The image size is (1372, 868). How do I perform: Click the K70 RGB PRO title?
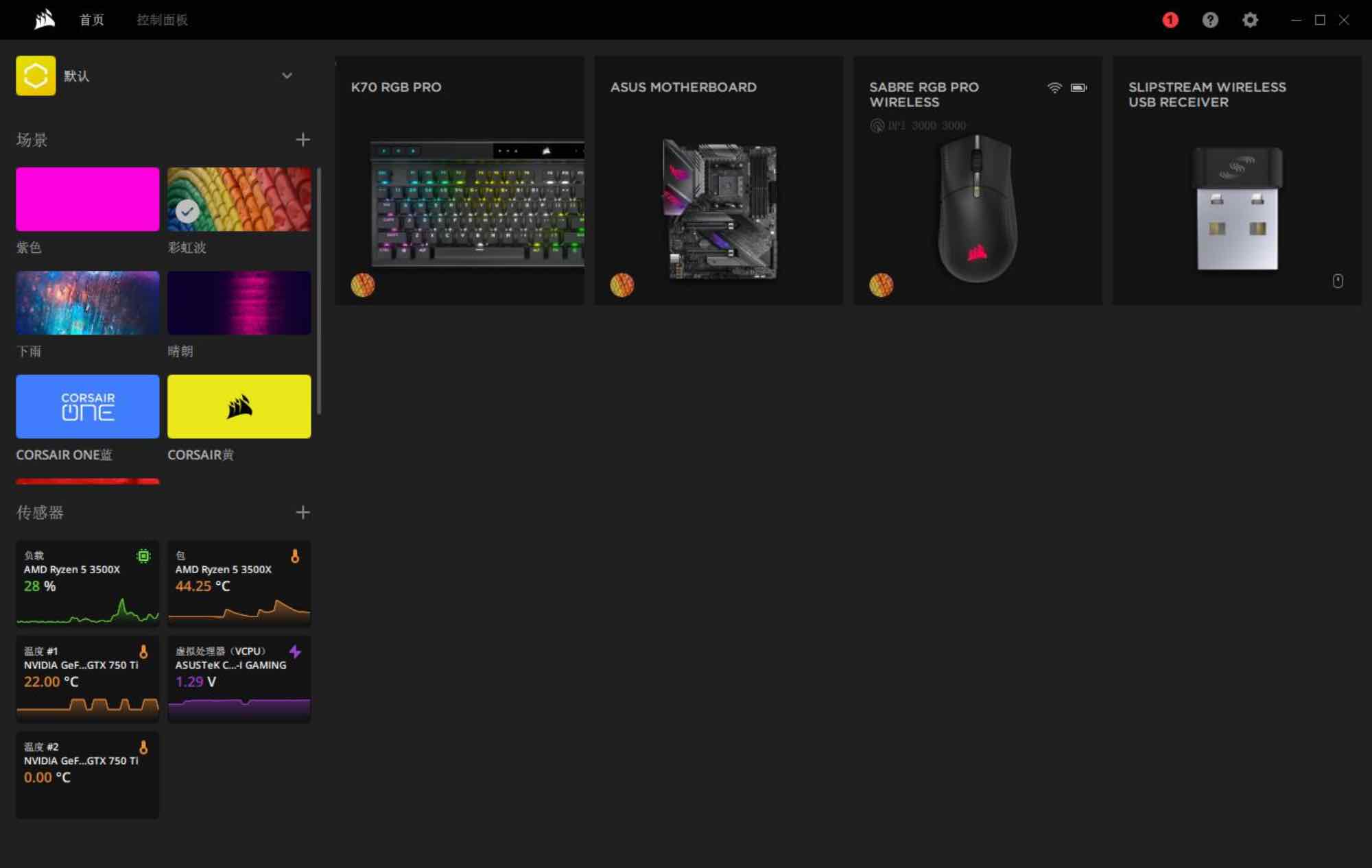397,87
